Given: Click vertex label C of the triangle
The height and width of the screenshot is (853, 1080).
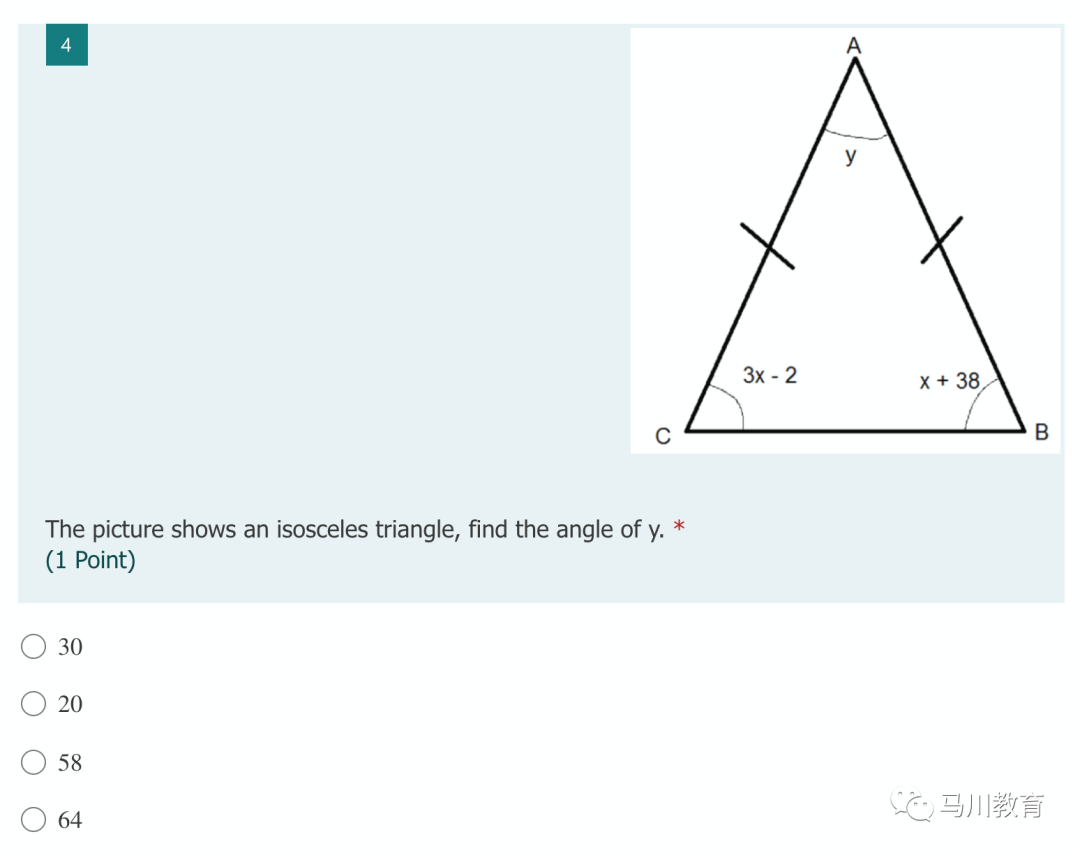Looking at the screenshot, I should (662, 436).
